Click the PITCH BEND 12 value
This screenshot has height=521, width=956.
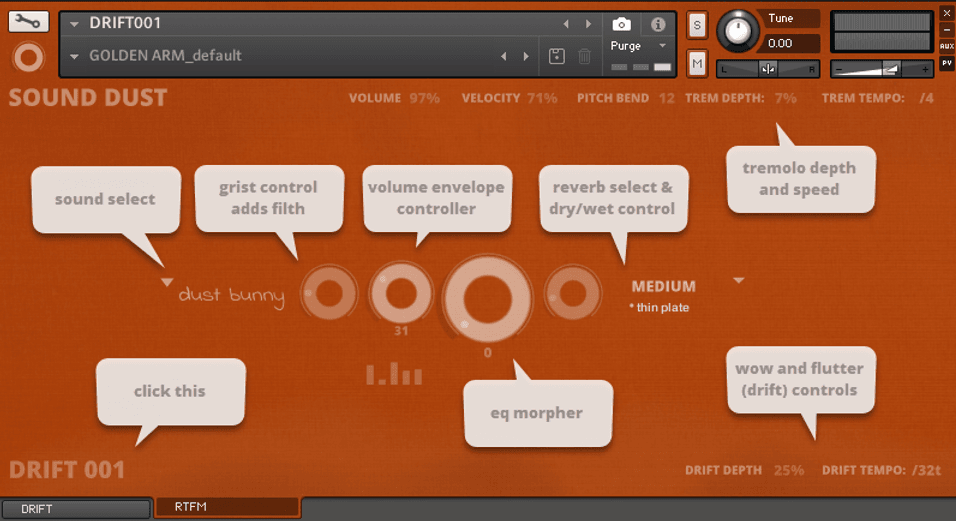pyautogui.click(x=666, y=98)
